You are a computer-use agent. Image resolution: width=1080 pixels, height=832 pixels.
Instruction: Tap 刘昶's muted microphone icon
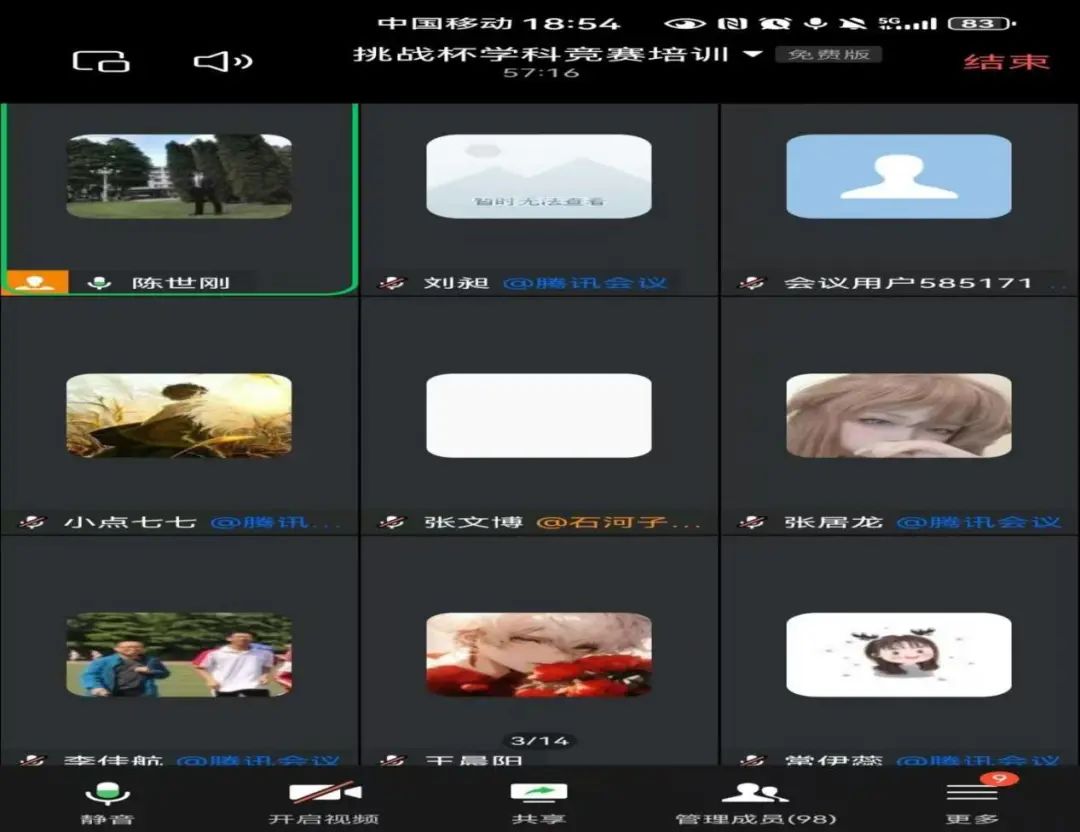[x=391, y=283]
